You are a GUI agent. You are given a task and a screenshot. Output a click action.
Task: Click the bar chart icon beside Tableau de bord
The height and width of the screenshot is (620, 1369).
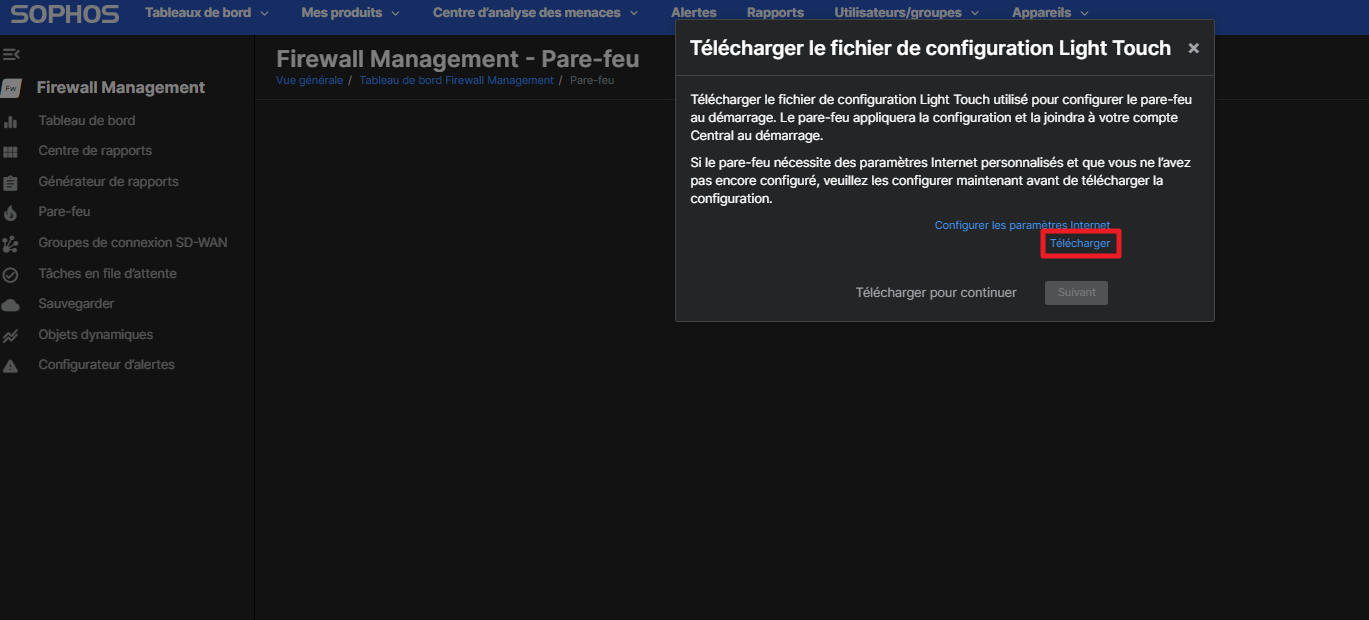(11, 121)
